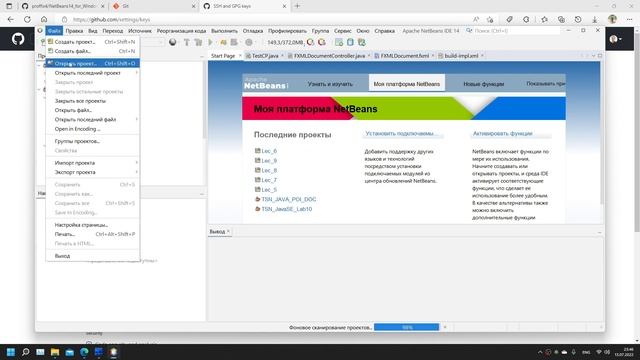
Task: Open the 'Узнать и изучить' start page tab
Action: [330, 84]
